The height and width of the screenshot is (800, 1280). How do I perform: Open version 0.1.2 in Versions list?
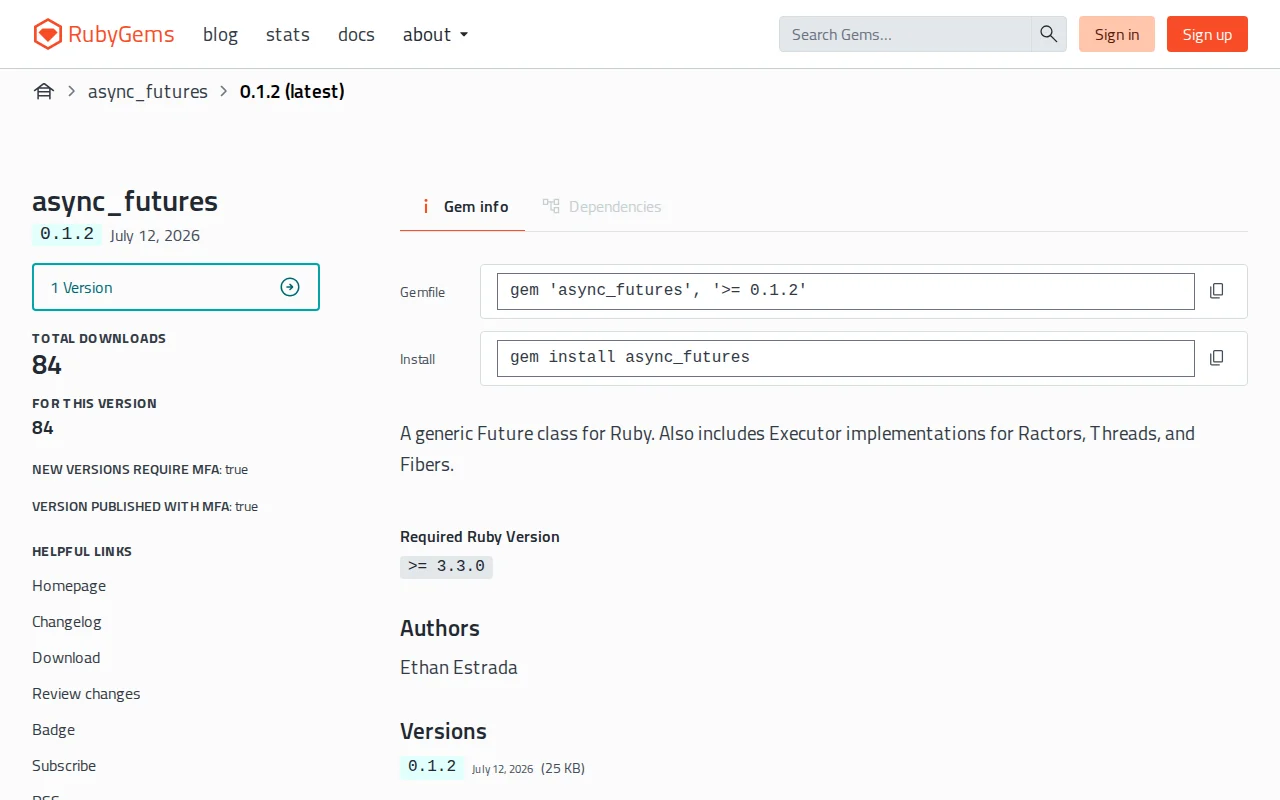[432, 767]
